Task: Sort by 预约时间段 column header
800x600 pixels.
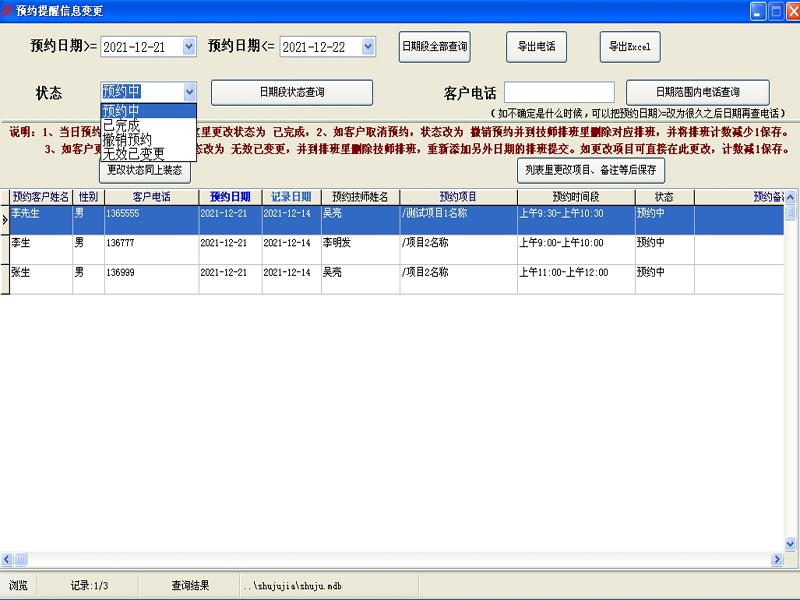Action: click(x=576, y=197)
